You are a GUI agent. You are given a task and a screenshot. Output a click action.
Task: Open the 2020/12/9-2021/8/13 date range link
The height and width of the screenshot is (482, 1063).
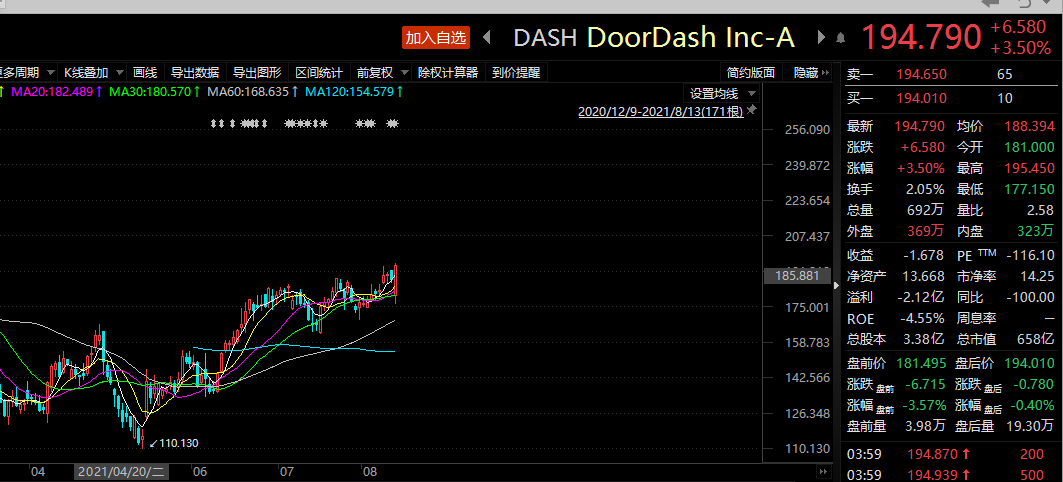pyautogui.click(x=661, y=111)
